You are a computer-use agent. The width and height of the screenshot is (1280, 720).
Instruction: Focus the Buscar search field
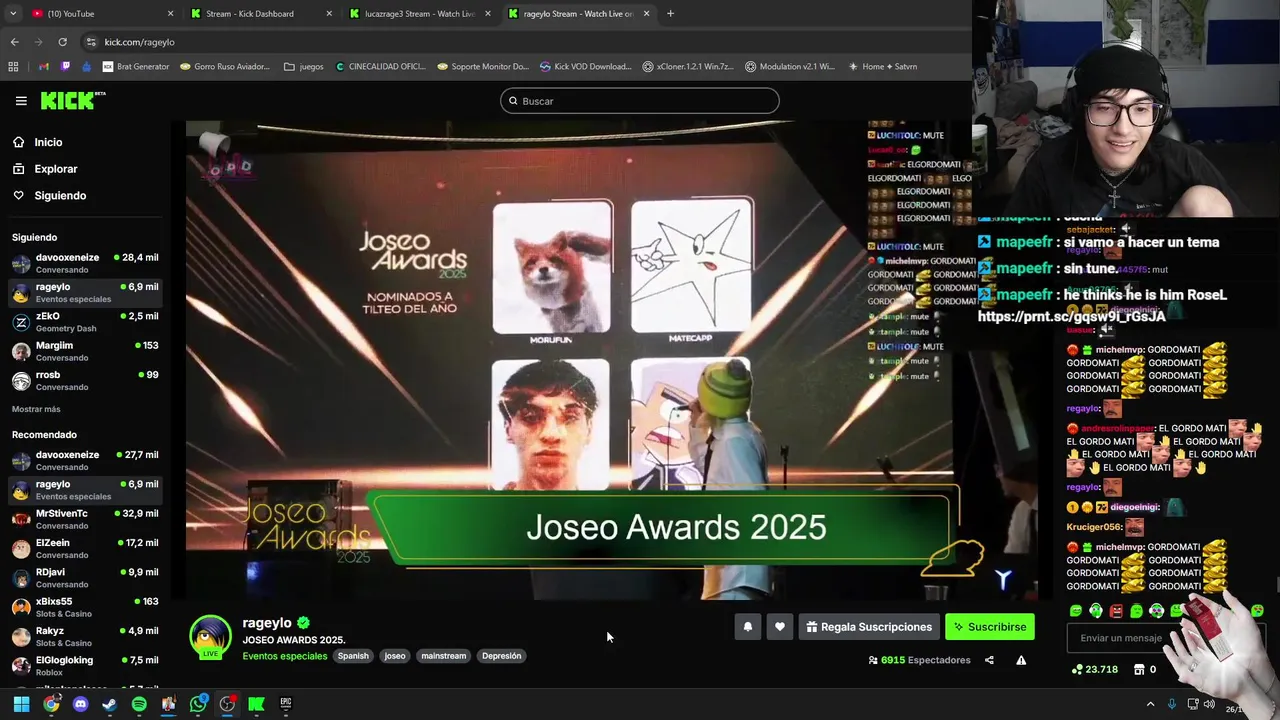[640, 101]
